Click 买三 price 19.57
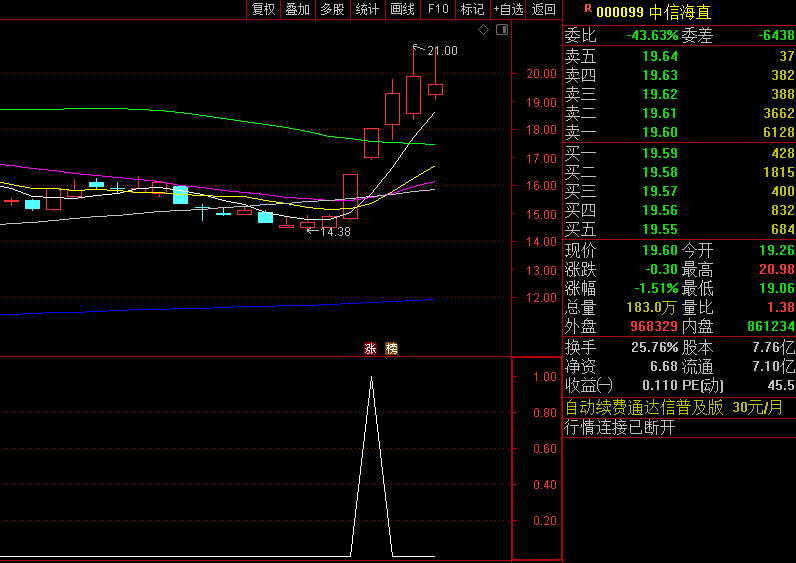This screenshot has width=796, height=563. tap(660, 191)
